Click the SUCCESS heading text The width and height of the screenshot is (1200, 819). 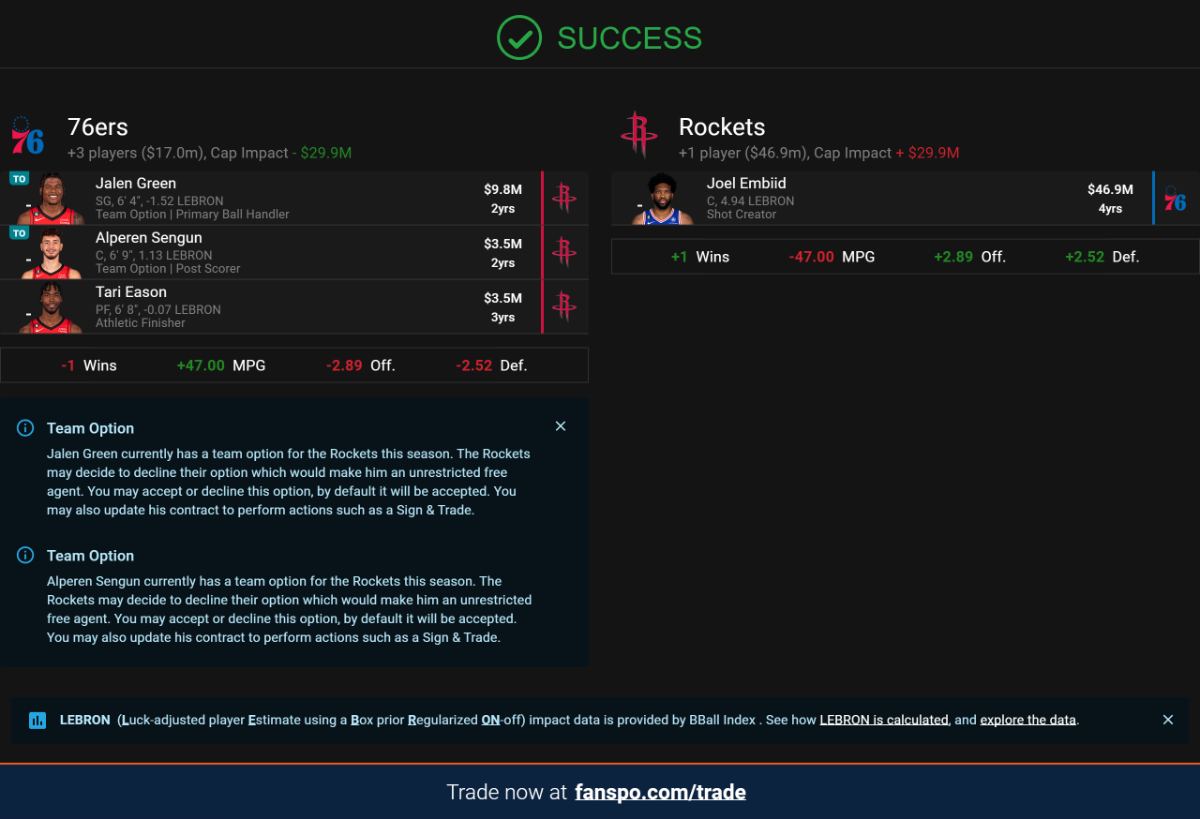click(630, 38)
